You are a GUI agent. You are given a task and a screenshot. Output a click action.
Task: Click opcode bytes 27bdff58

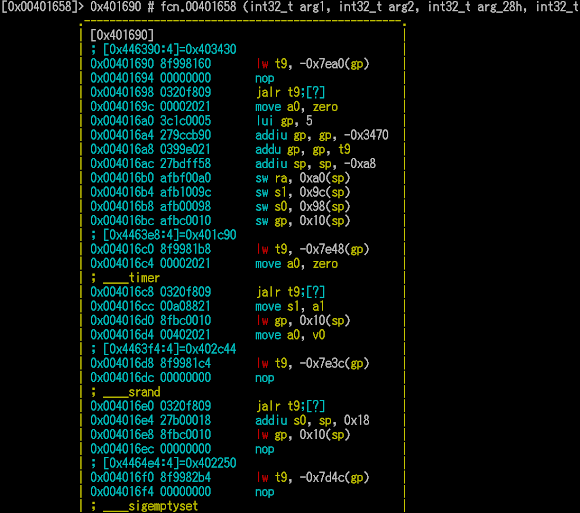(x=185, y=164)
